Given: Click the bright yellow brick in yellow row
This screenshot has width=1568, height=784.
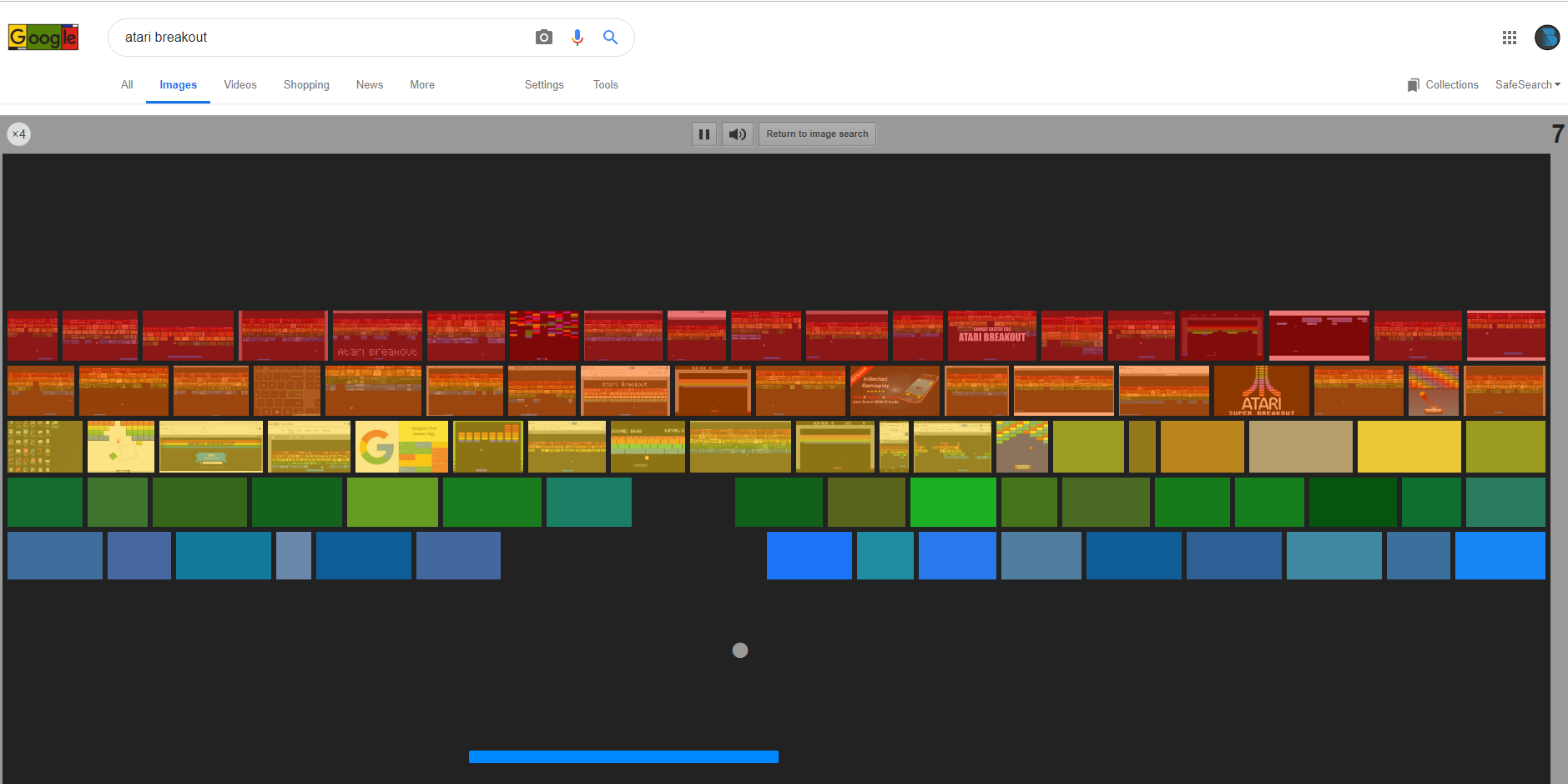Looking at the screenshot, I should tap(1409, 447).
